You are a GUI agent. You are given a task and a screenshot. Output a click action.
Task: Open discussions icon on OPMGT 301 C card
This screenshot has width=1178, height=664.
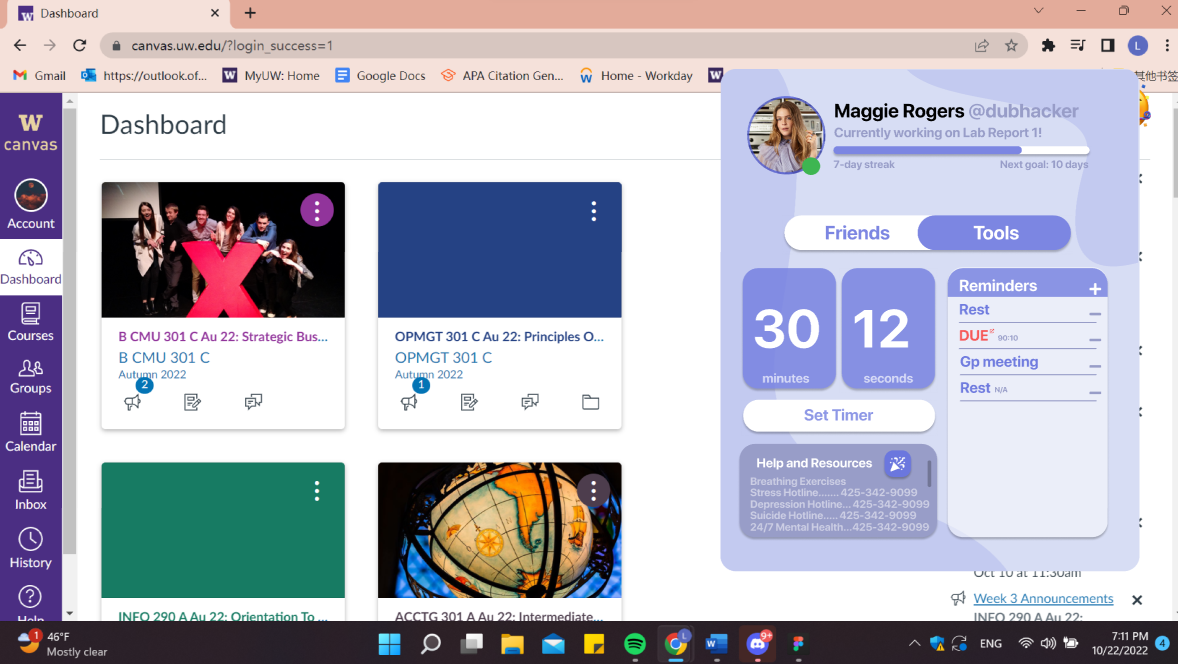(x=530, y=402)
